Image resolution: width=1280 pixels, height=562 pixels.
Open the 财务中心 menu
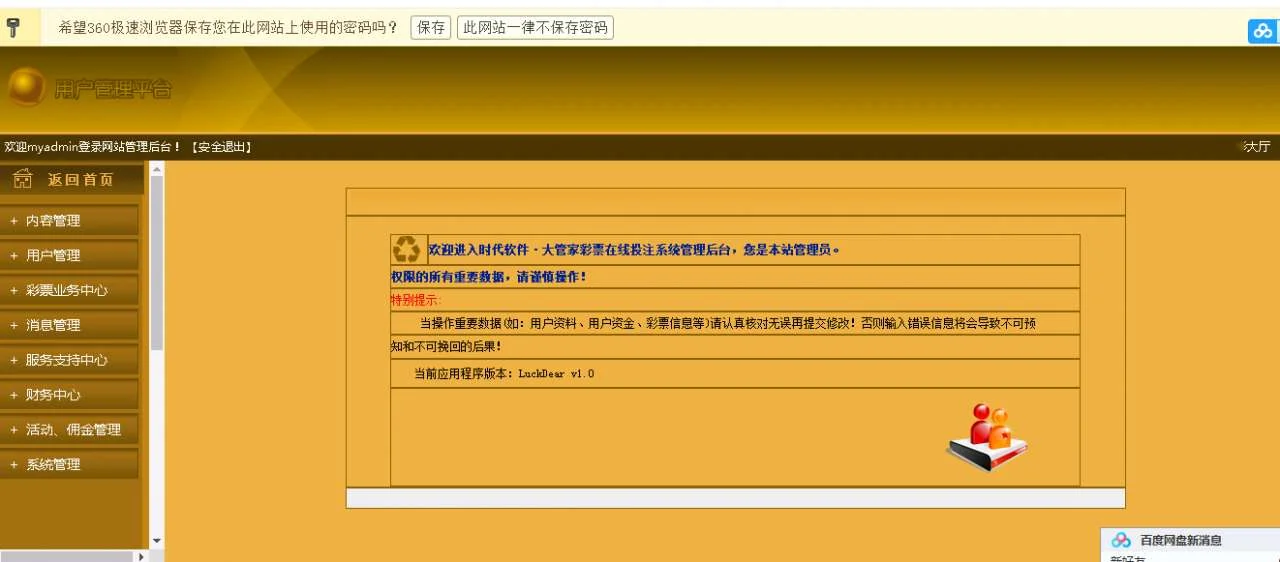point(53,395)
